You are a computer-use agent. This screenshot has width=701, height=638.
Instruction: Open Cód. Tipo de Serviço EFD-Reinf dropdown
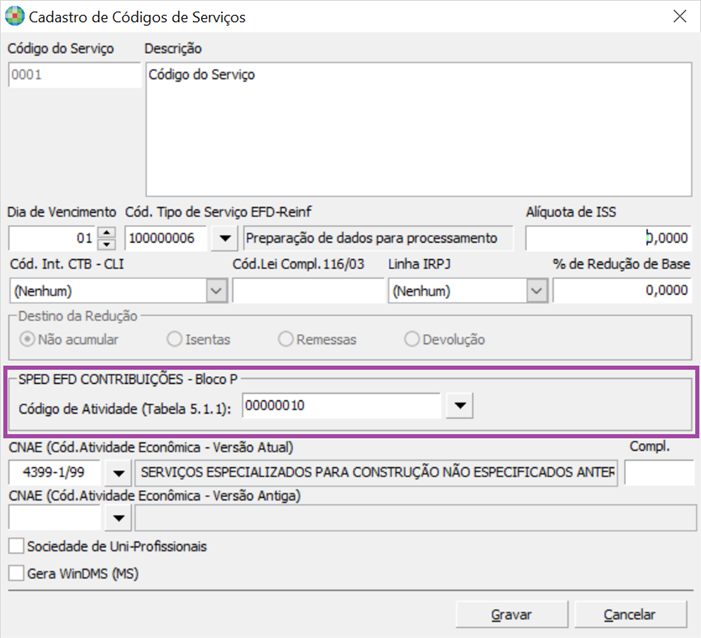pos(225,238)
